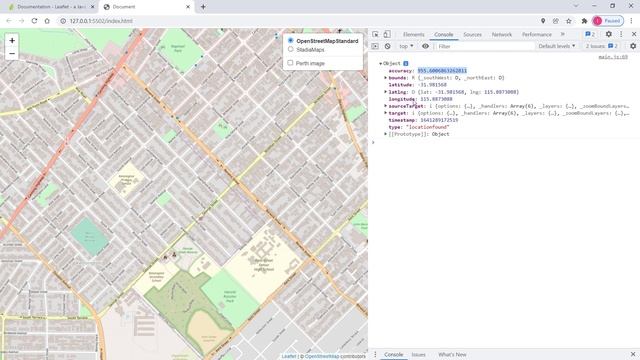The image size is (640, 360).
Task: Activate DevTools inspect element picker
Action: (x=375, y=35)
